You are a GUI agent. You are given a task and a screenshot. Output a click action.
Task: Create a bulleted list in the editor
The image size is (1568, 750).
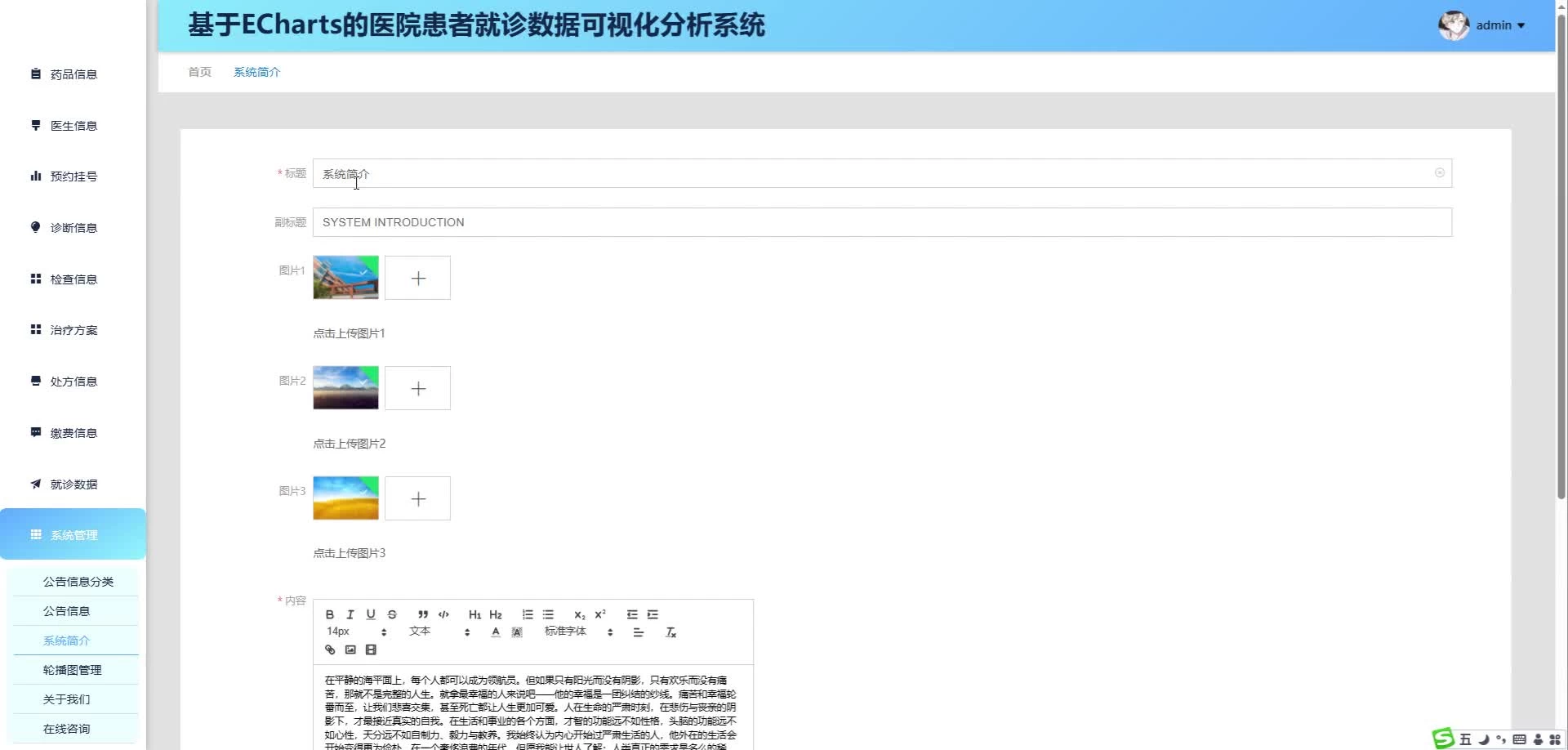point(548,614)
